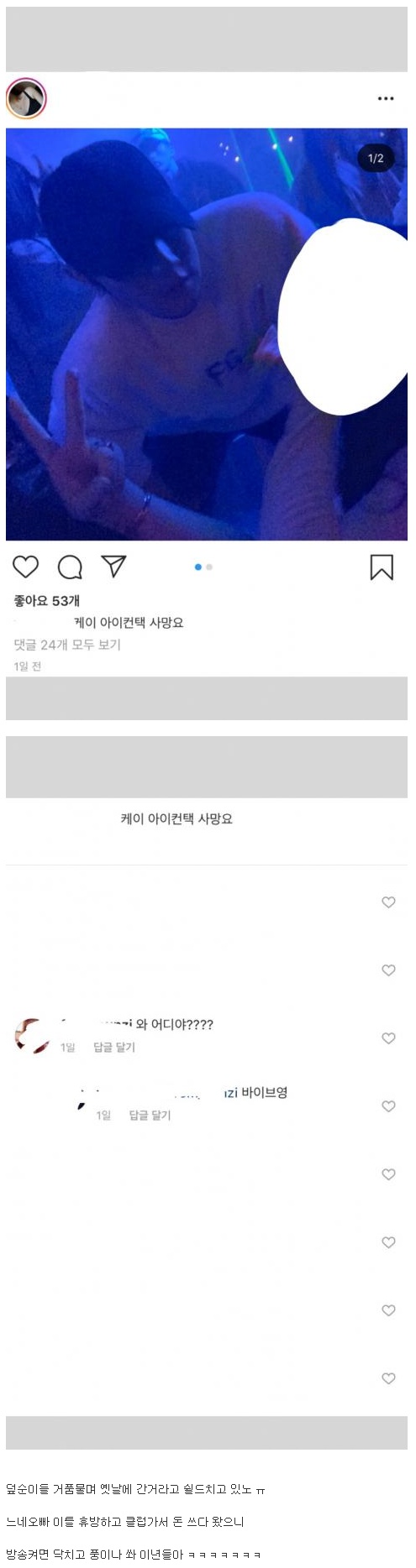This screenshot has height=1568, width=416.
Task: Open the three-dot more options menu
Action: tap(386, 98)
